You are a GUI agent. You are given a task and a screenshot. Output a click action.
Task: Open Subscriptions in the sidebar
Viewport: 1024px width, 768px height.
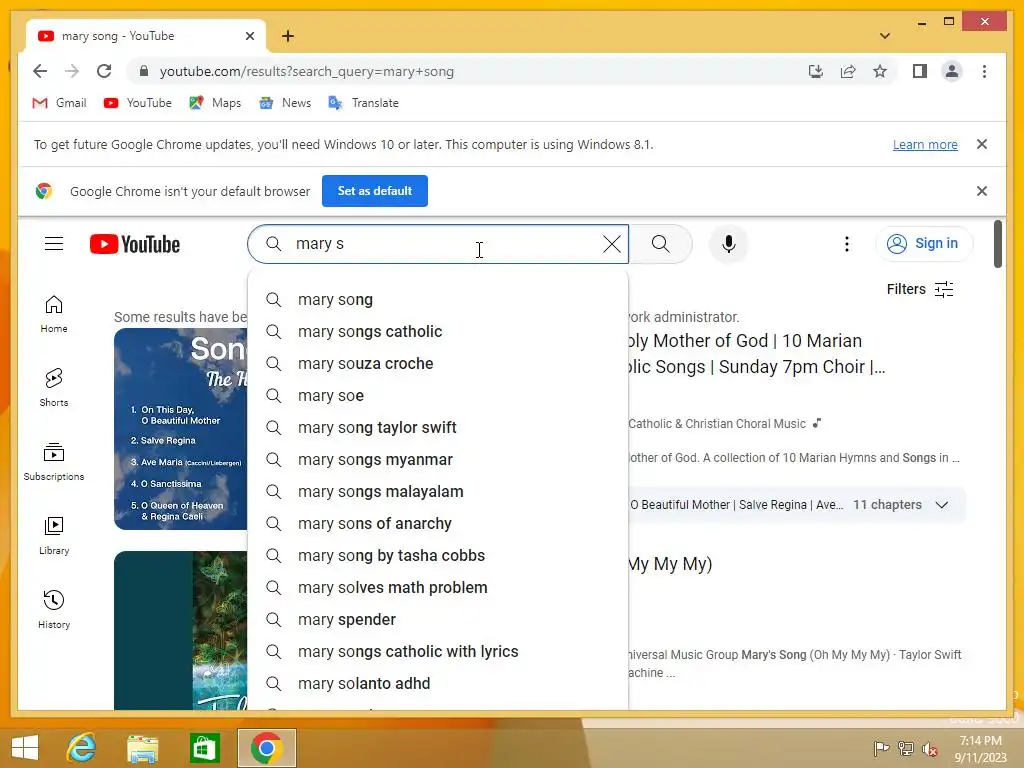click(54, 462)
